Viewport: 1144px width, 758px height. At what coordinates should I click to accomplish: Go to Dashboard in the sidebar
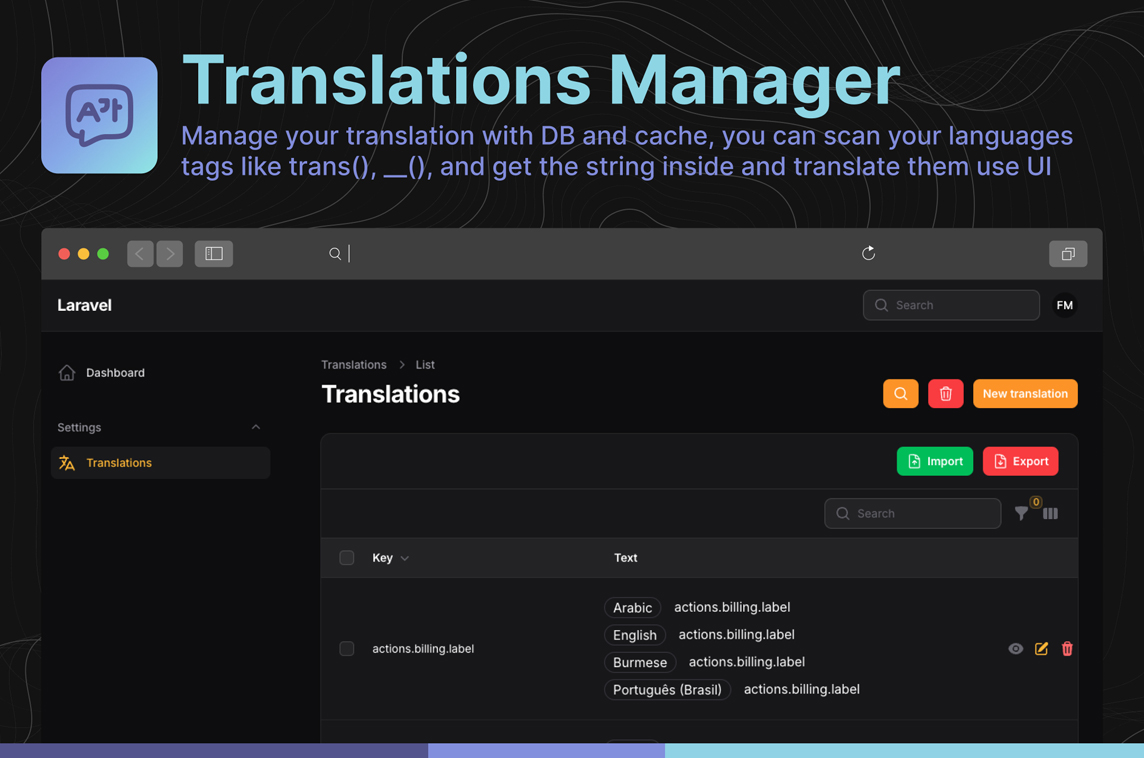point(115,373)
